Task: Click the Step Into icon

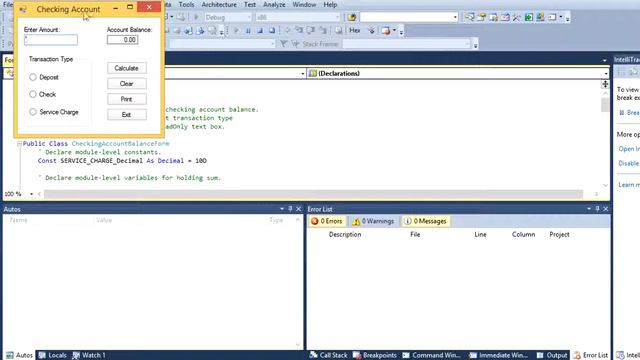Action: click(x=299, y=31)
